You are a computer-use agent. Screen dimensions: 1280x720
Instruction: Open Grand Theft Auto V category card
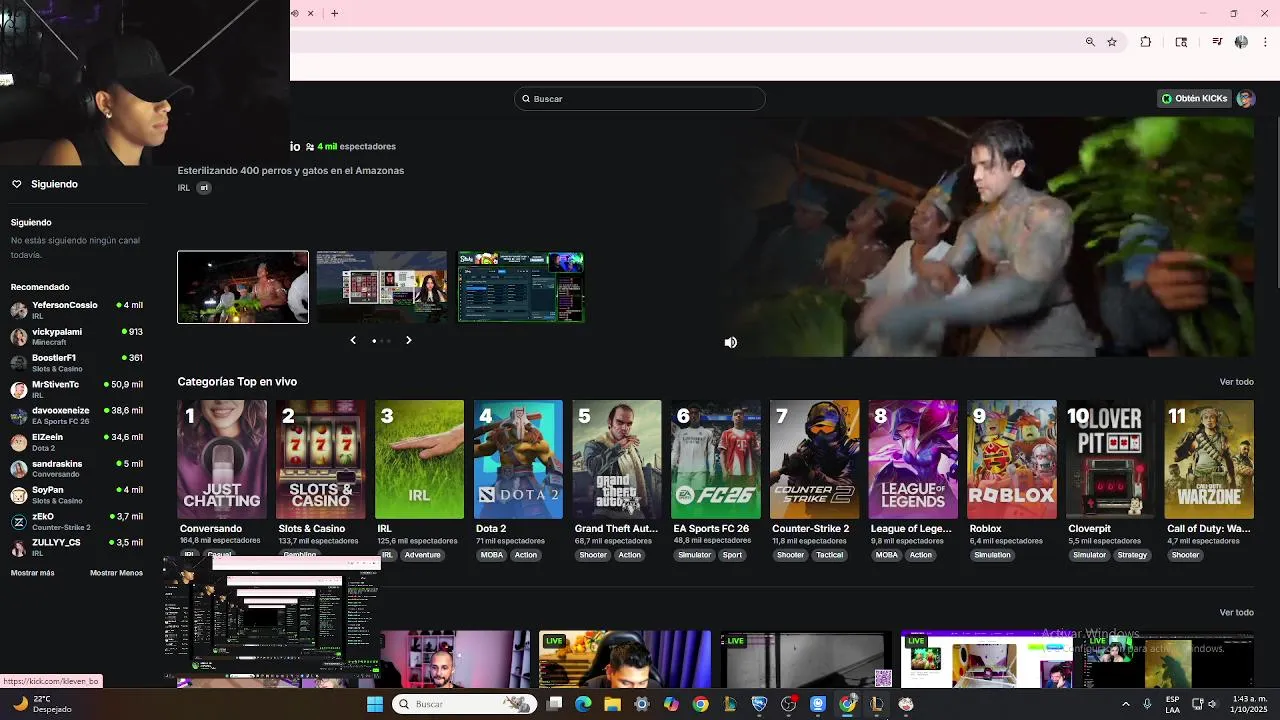coord(617,459)
